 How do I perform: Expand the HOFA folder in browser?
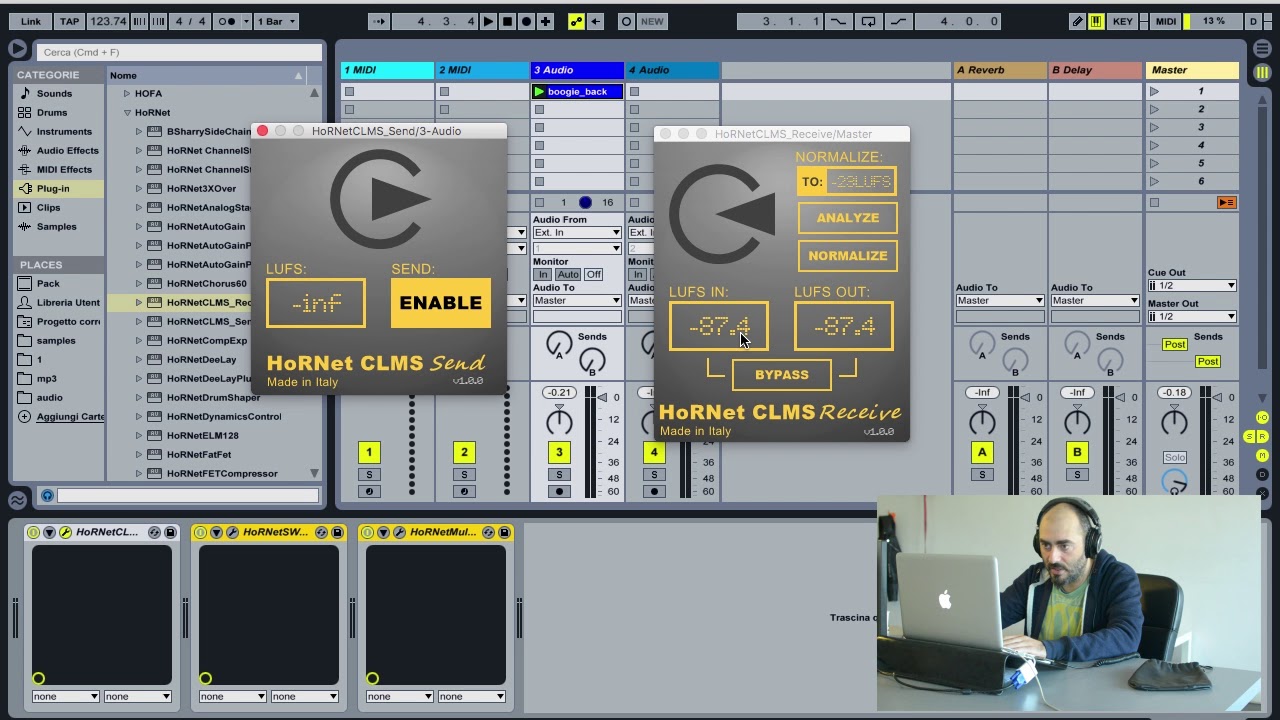pos(127,93)
